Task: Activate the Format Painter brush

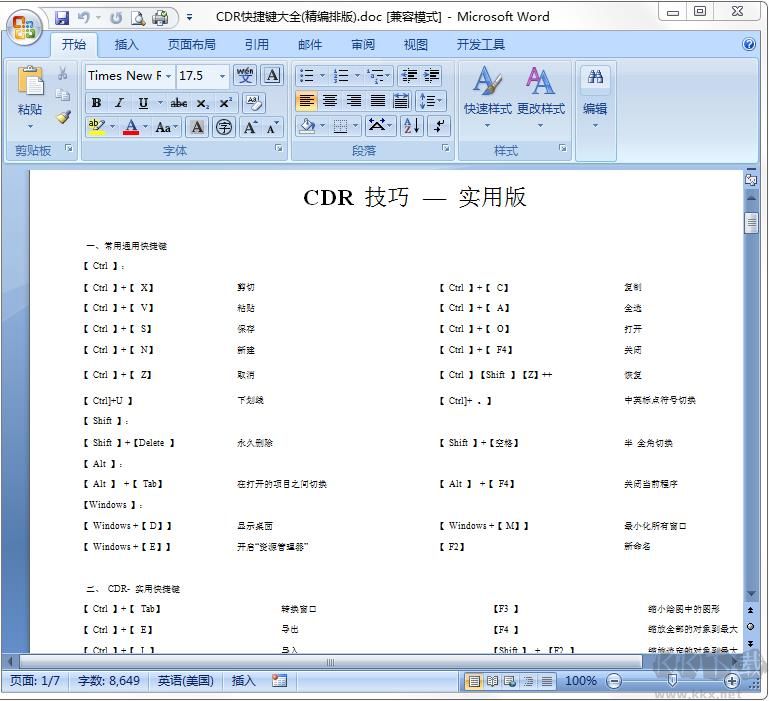Action: (x=63, y=117)
